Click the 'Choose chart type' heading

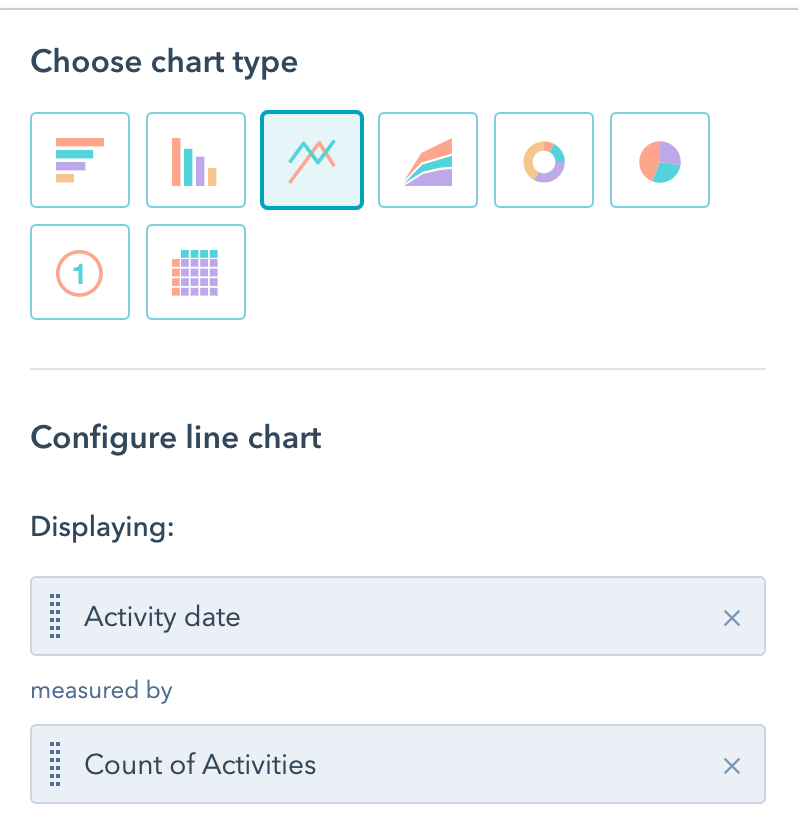point(164,62)
